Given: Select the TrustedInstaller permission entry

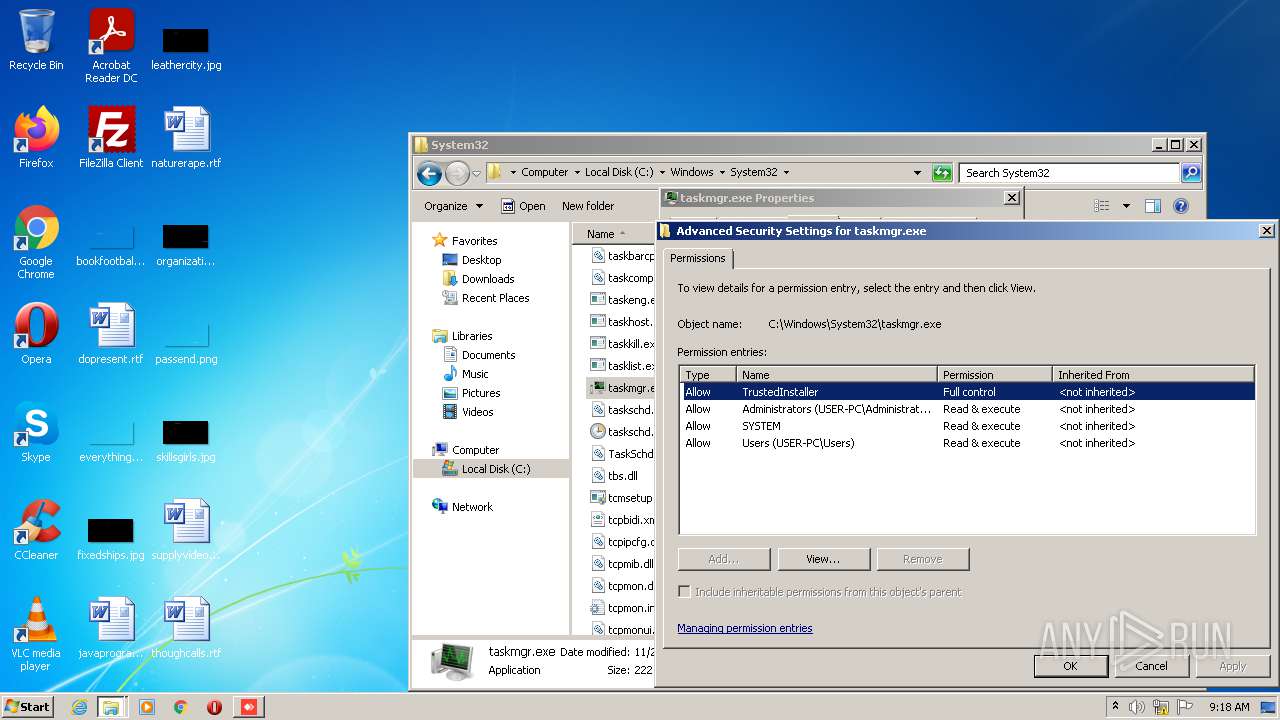Looking at the screenshot, I should coord(967,392).
